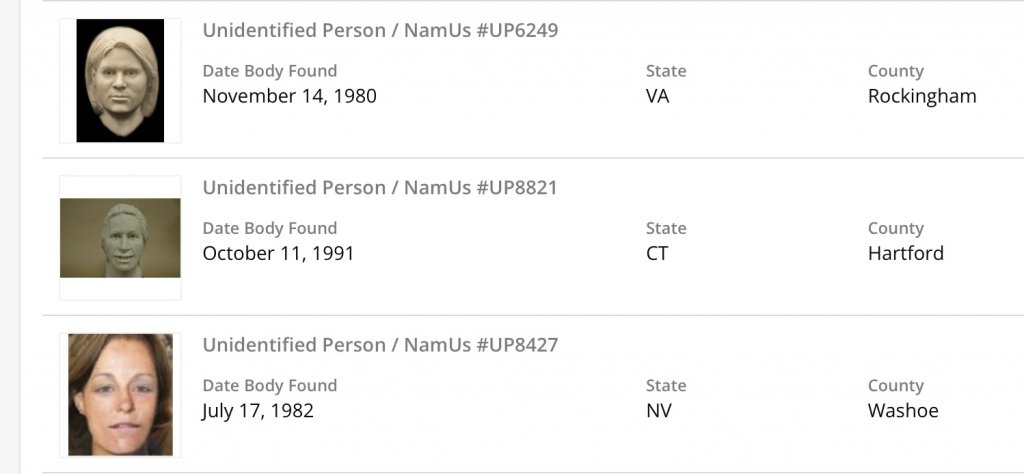Open the Unidentified Person NamUs #UP6249 record
This screenshot has width=1024, height=474.
point(380,30)
